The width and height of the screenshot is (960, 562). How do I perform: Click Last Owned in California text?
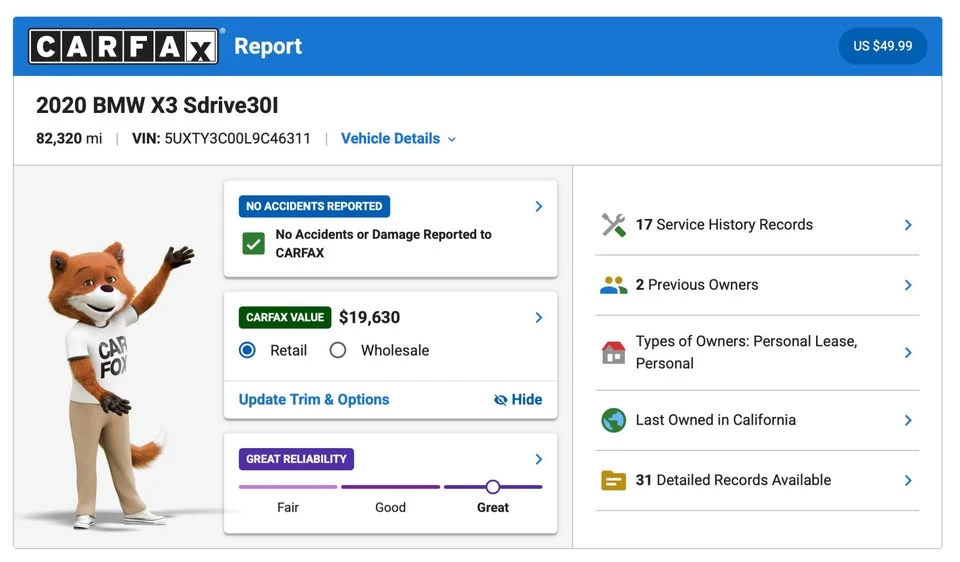pos(716,420)
